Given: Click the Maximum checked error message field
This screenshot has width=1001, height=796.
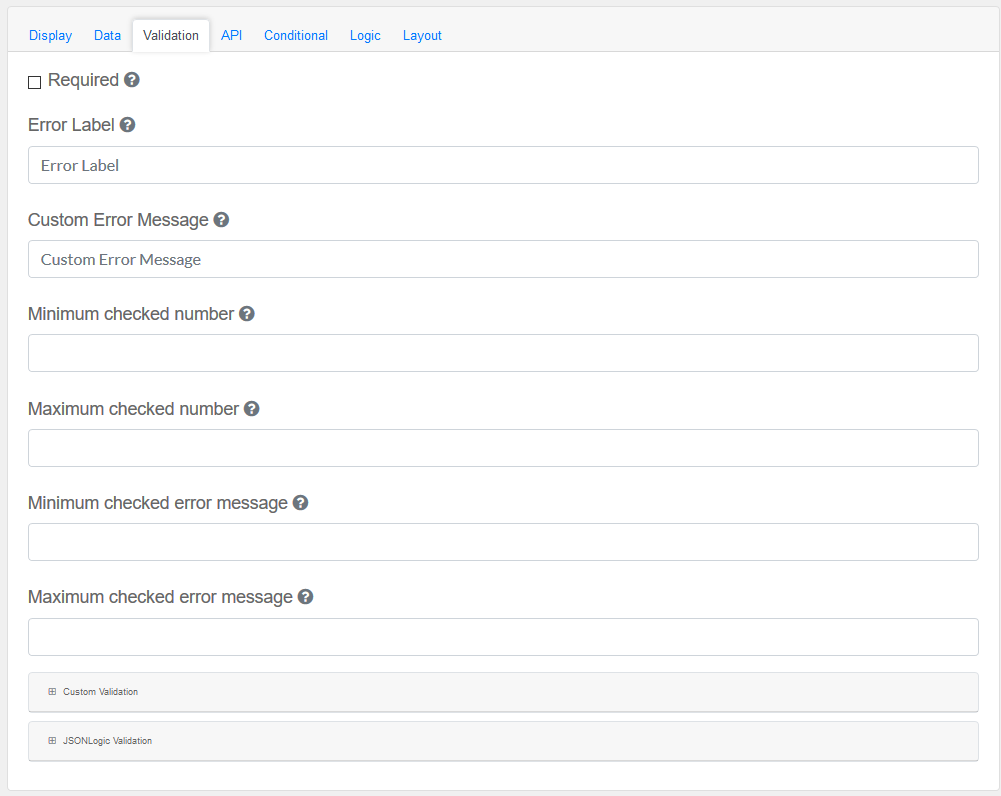Looking at the screenshot, I should point(503,637).
